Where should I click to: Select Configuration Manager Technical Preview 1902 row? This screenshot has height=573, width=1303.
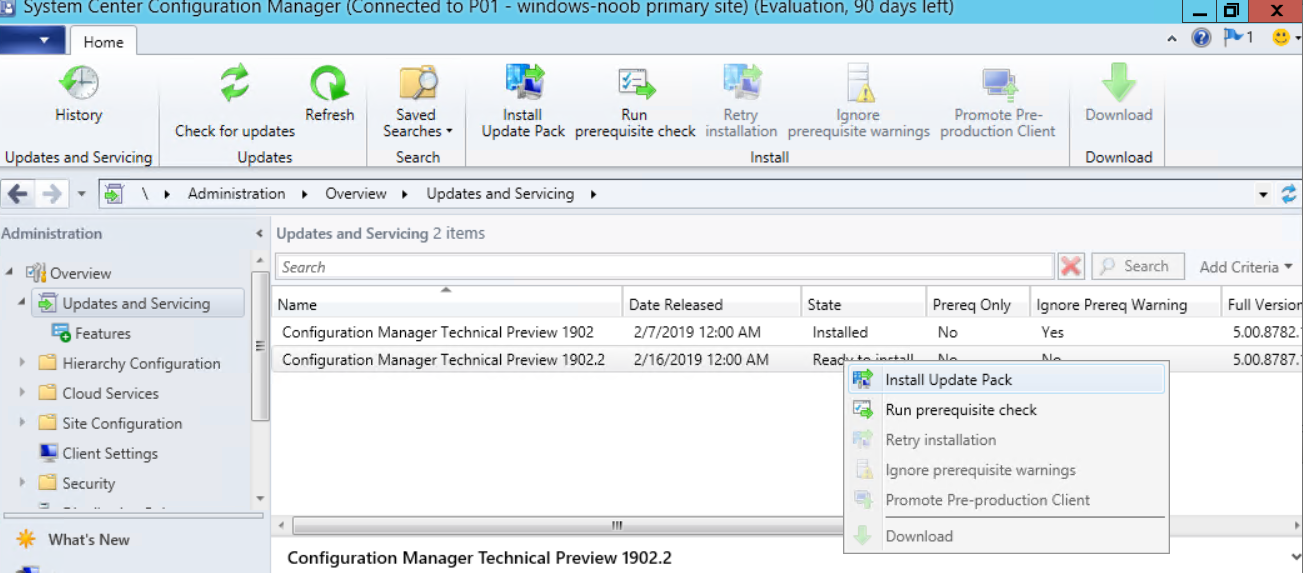pos(786,332)
